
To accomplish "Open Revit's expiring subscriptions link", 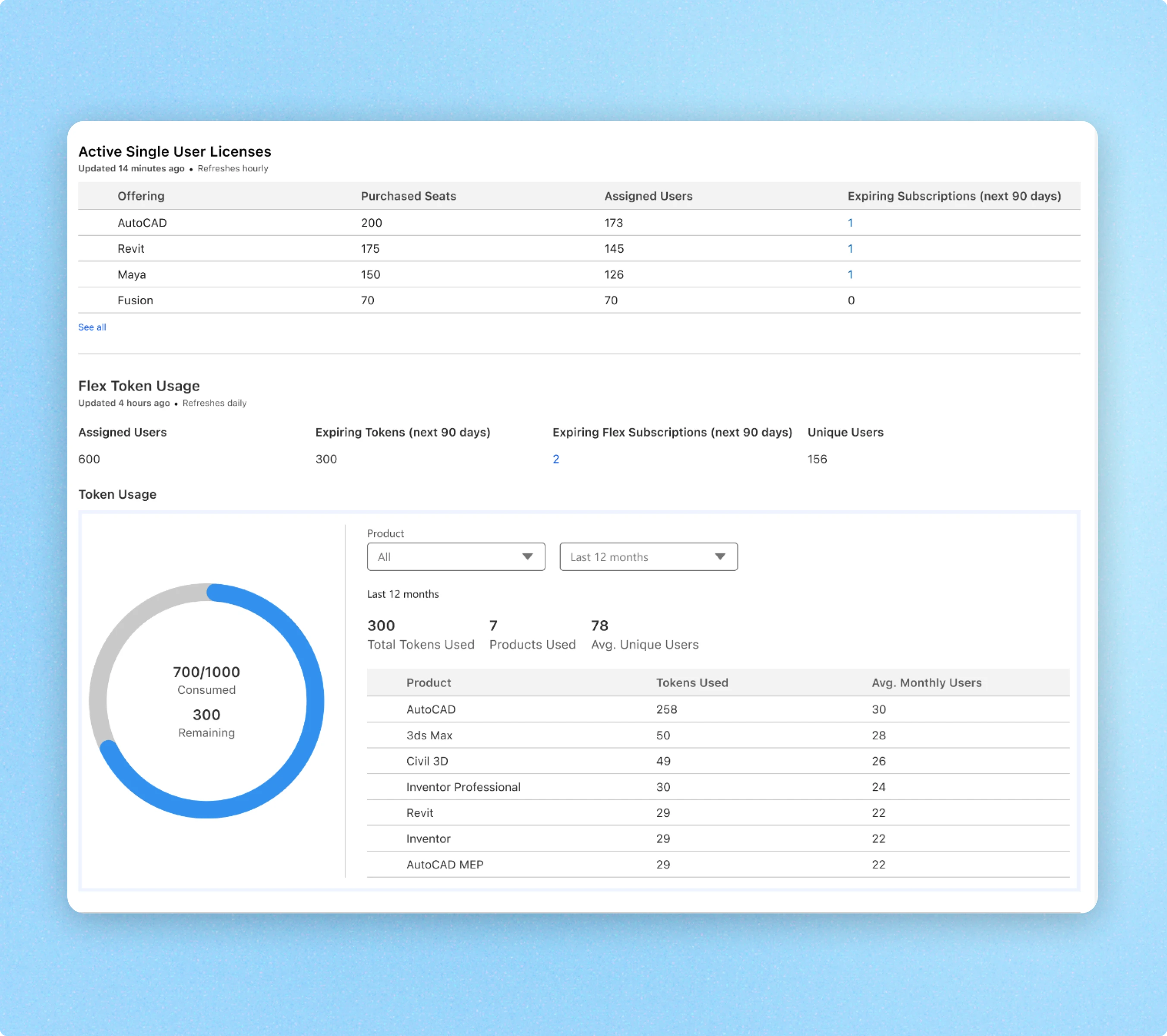I will 850,249.
